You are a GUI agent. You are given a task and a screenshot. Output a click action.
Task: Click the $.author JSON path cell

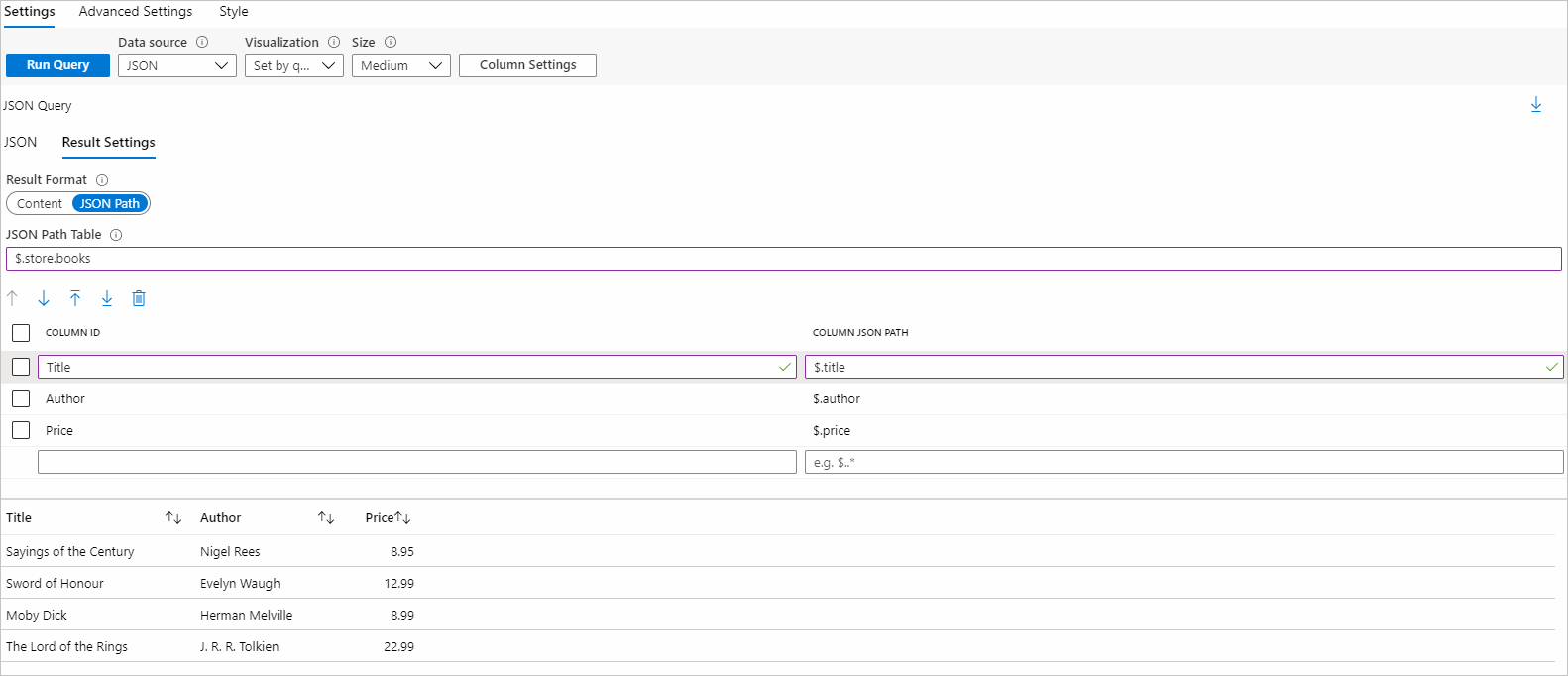click(837, 398)
